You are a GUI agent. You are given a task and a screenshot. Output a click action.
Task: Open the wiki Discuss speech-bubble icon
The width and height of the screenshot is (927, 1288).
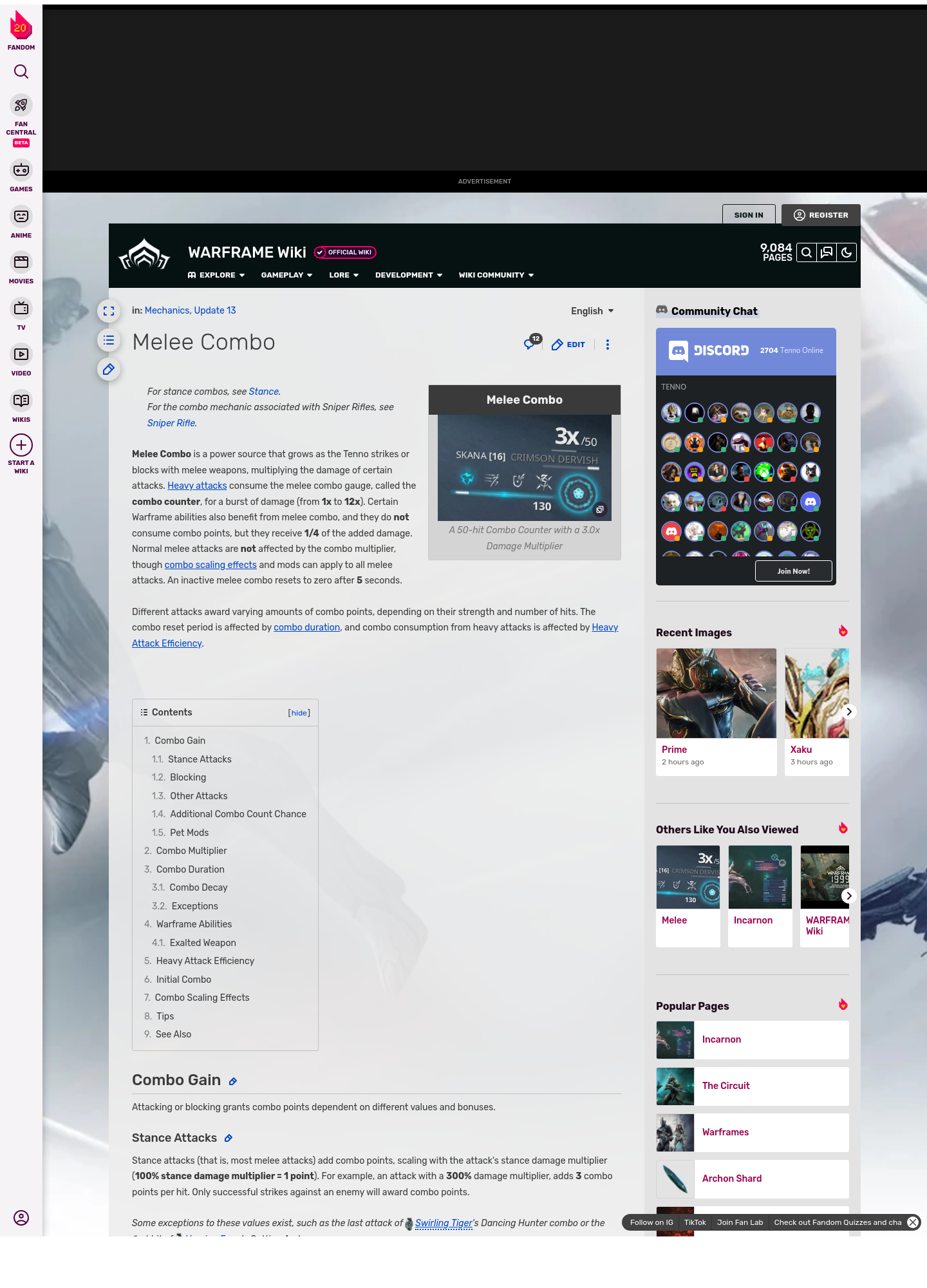[827, 252]
